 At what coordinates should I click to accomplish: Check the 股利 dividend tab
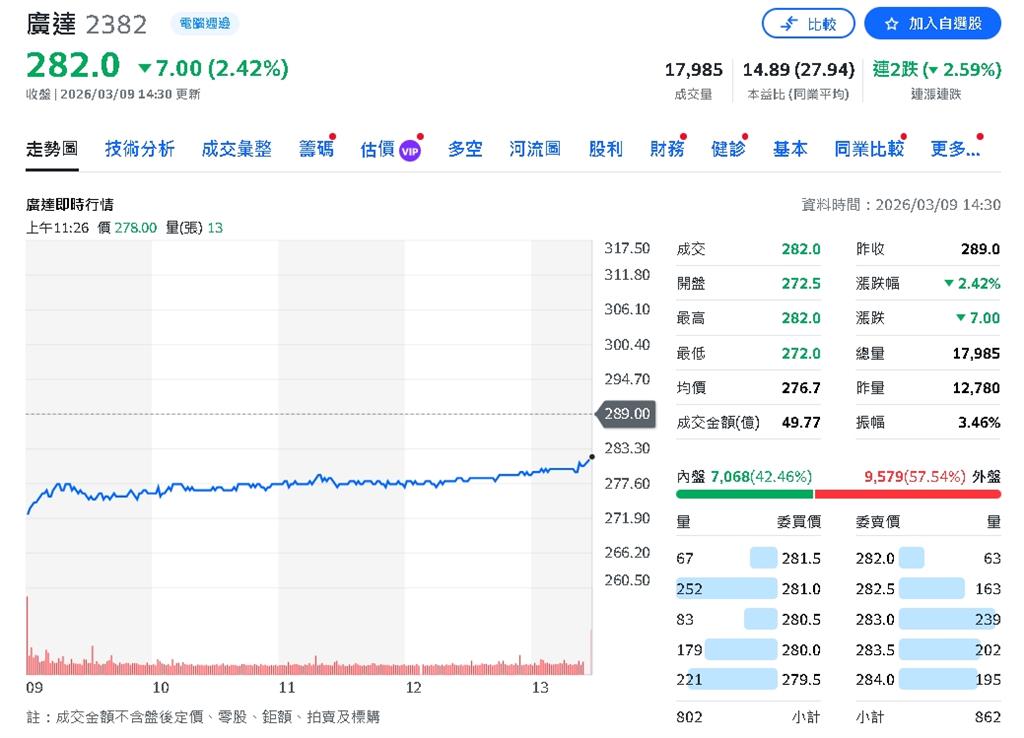(x=605, y=148)
